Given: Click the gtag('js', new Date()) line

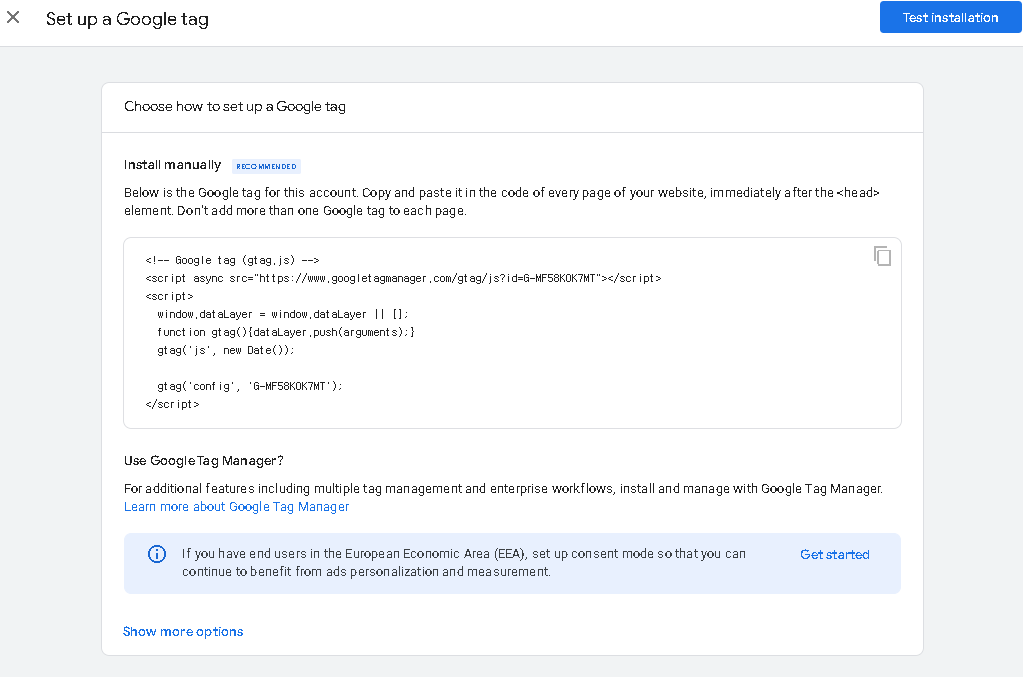Looking at the screenshot, I should pyautogui.click(x=225, y=350).
